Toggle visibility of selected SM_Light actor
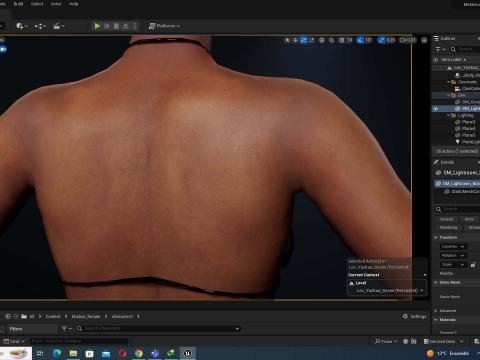Viewport: 480px width, 360px height. click(435, 109)
